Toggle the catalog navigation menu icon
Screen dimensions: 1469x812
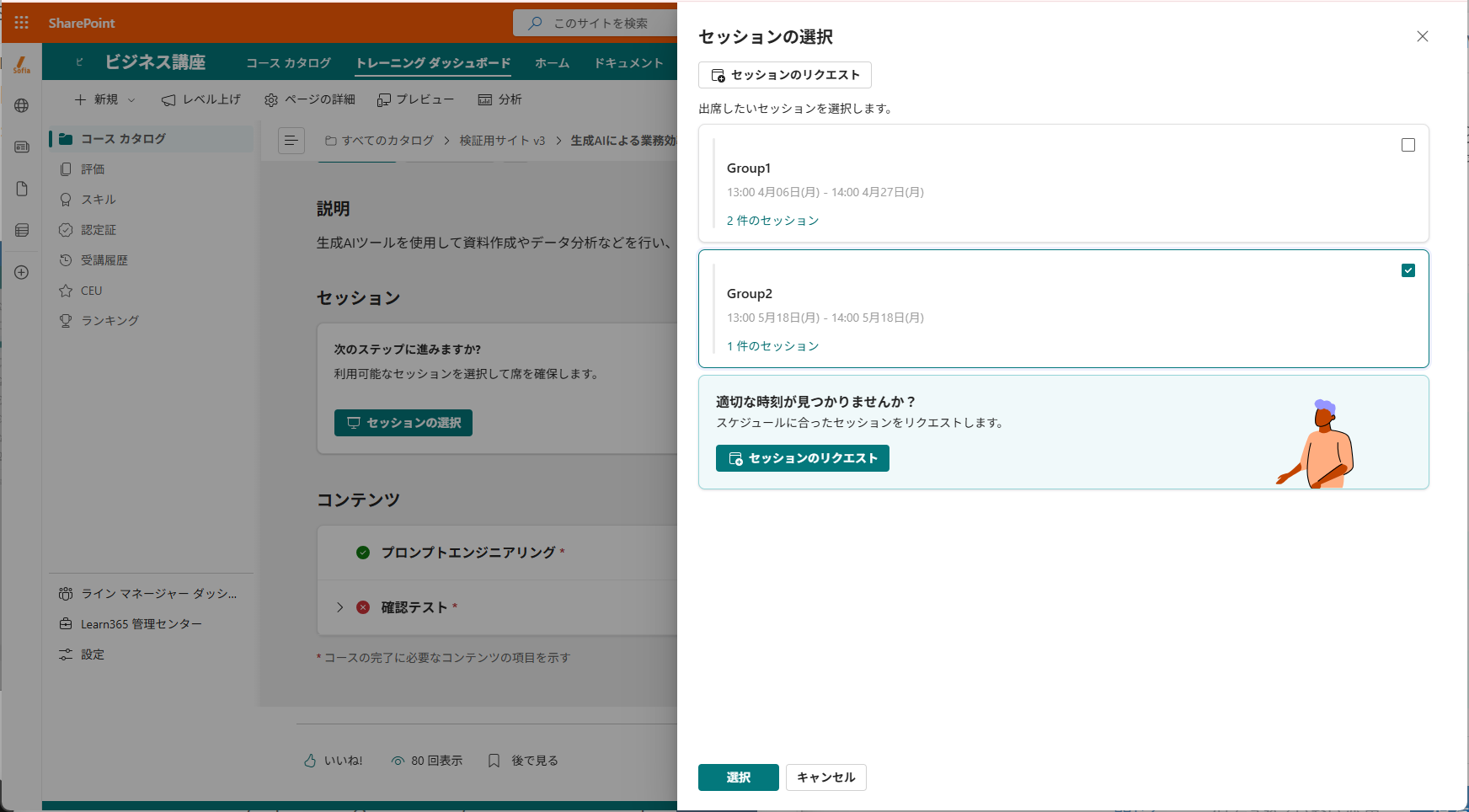click(291, 141)
